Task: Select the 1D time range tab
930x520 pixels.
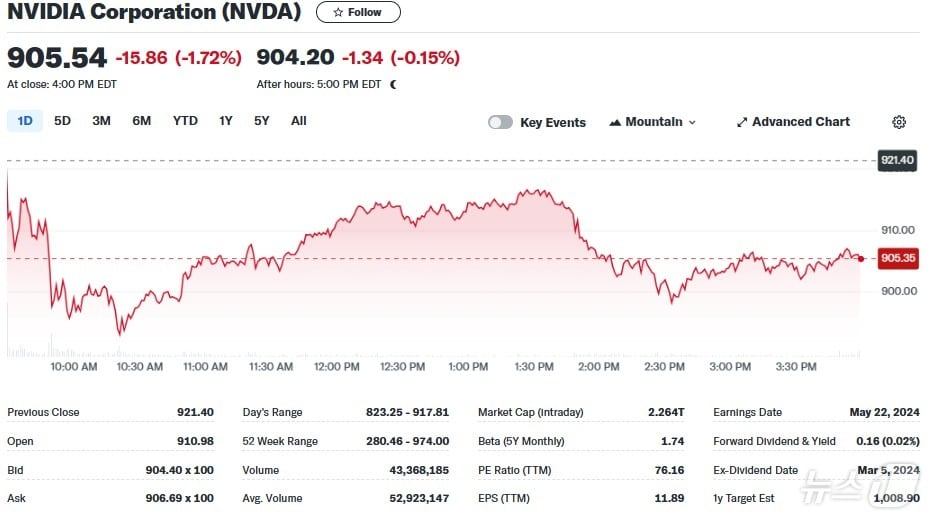Action: (x=25, y=121)
